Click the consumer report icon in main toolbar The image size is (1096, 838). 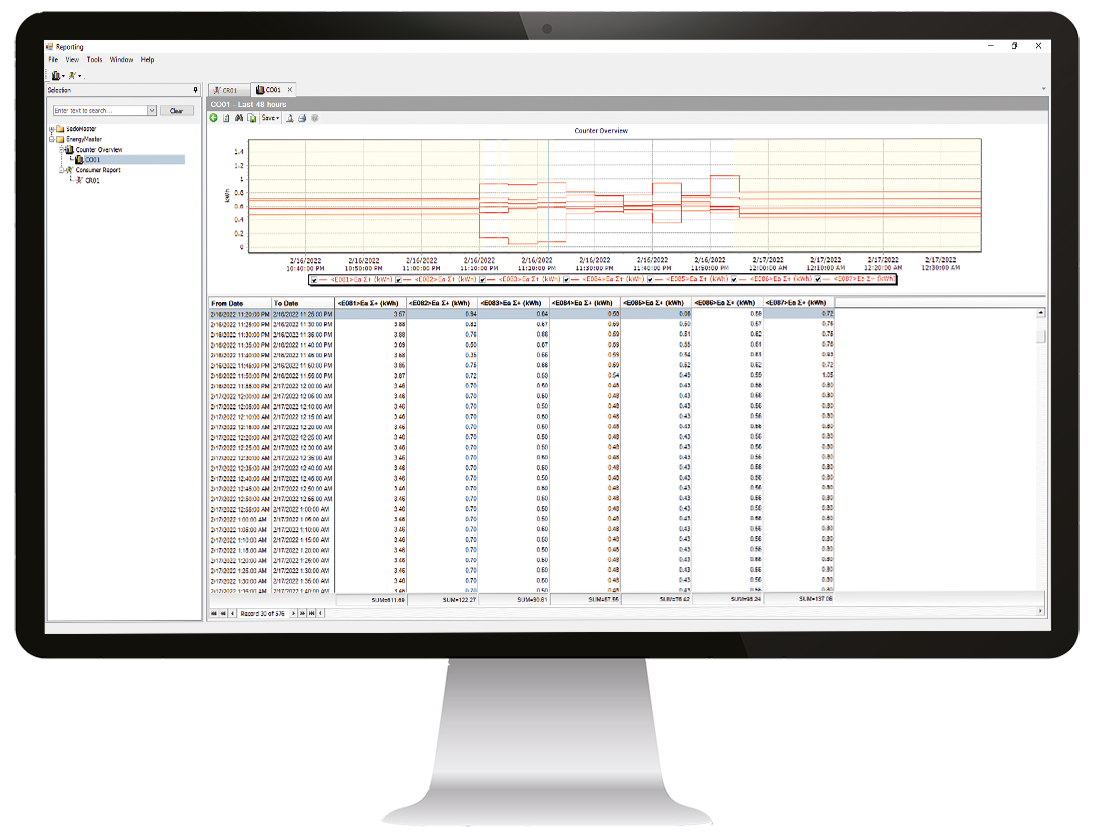tap(73, 75)
